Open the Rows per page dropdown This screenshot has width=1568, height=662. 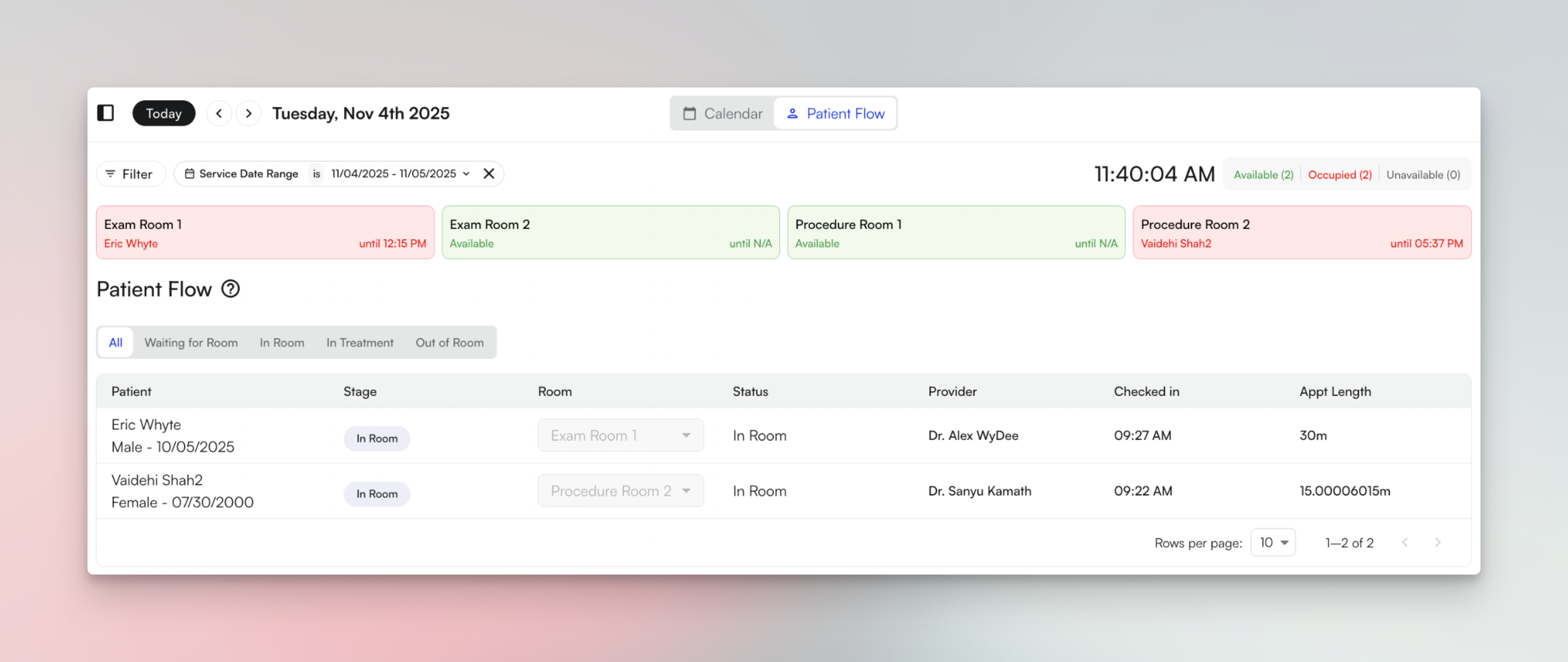(1273, 542)
